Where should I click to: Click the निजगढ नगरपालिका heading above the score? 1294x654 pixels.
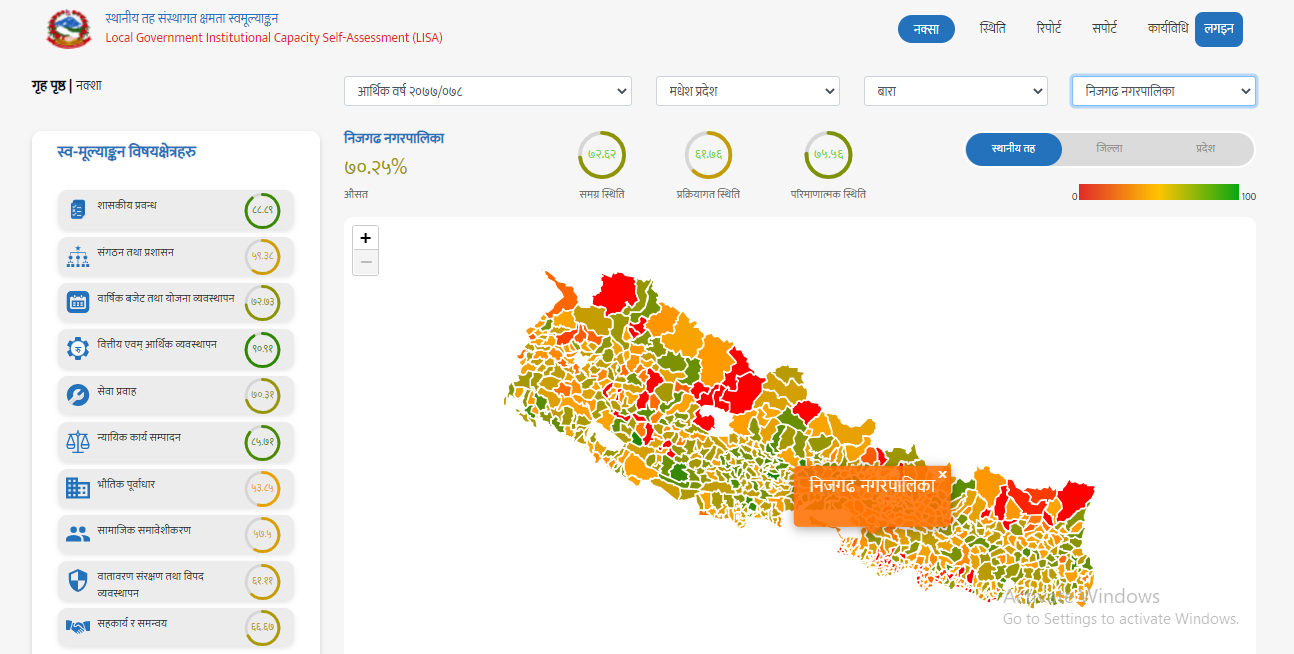[x=393, y=137]
